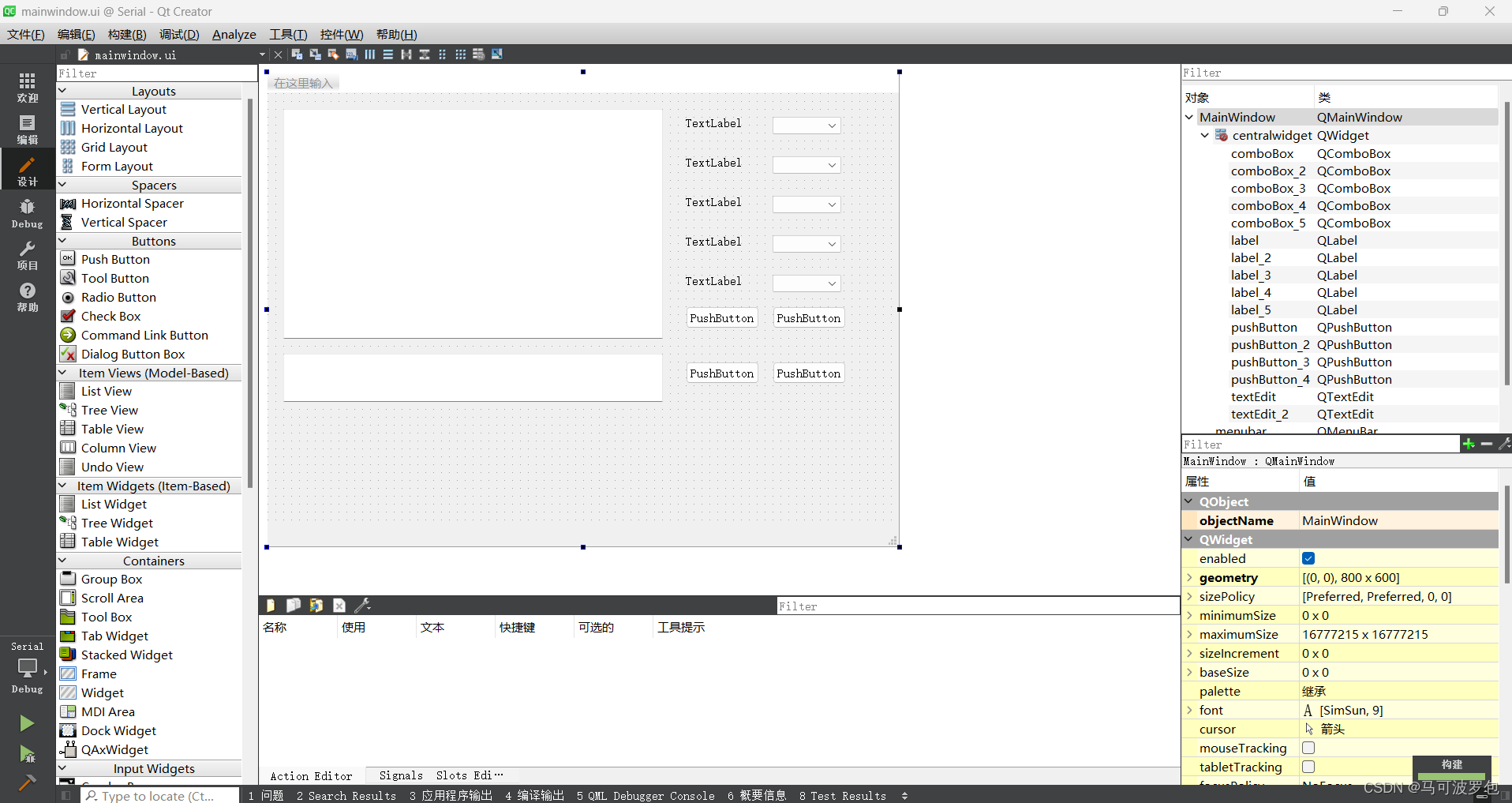The width and height of the screenshot is (1512, 803).
Task: Close mainwindow.ui document with X
Action: 278,54
